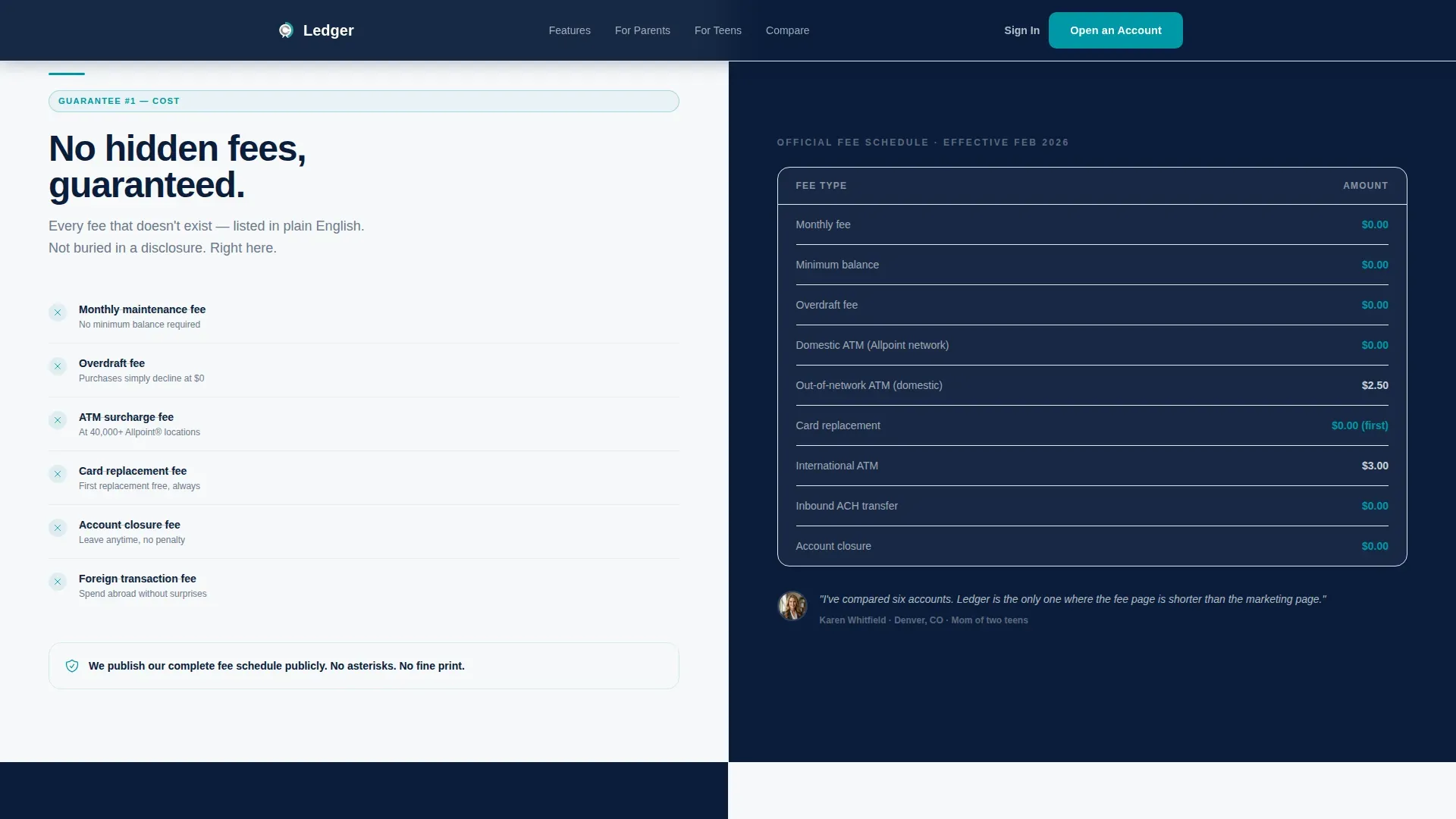Click the International ATM row label
1456x819 pixels.
click(x=836, y=466)
